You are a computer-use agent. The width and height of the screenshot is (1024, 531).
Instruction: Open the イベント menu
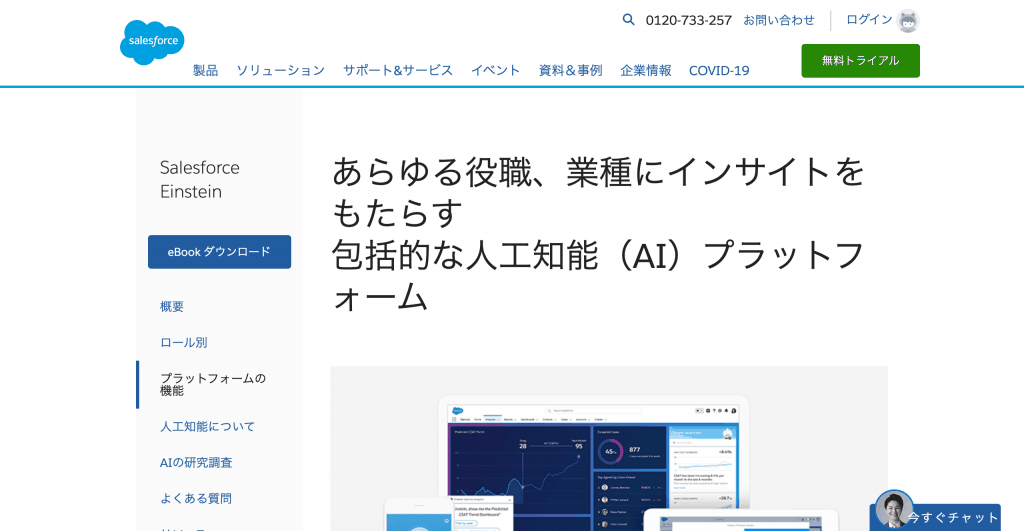pyautogui.click(x=496, y=71)
